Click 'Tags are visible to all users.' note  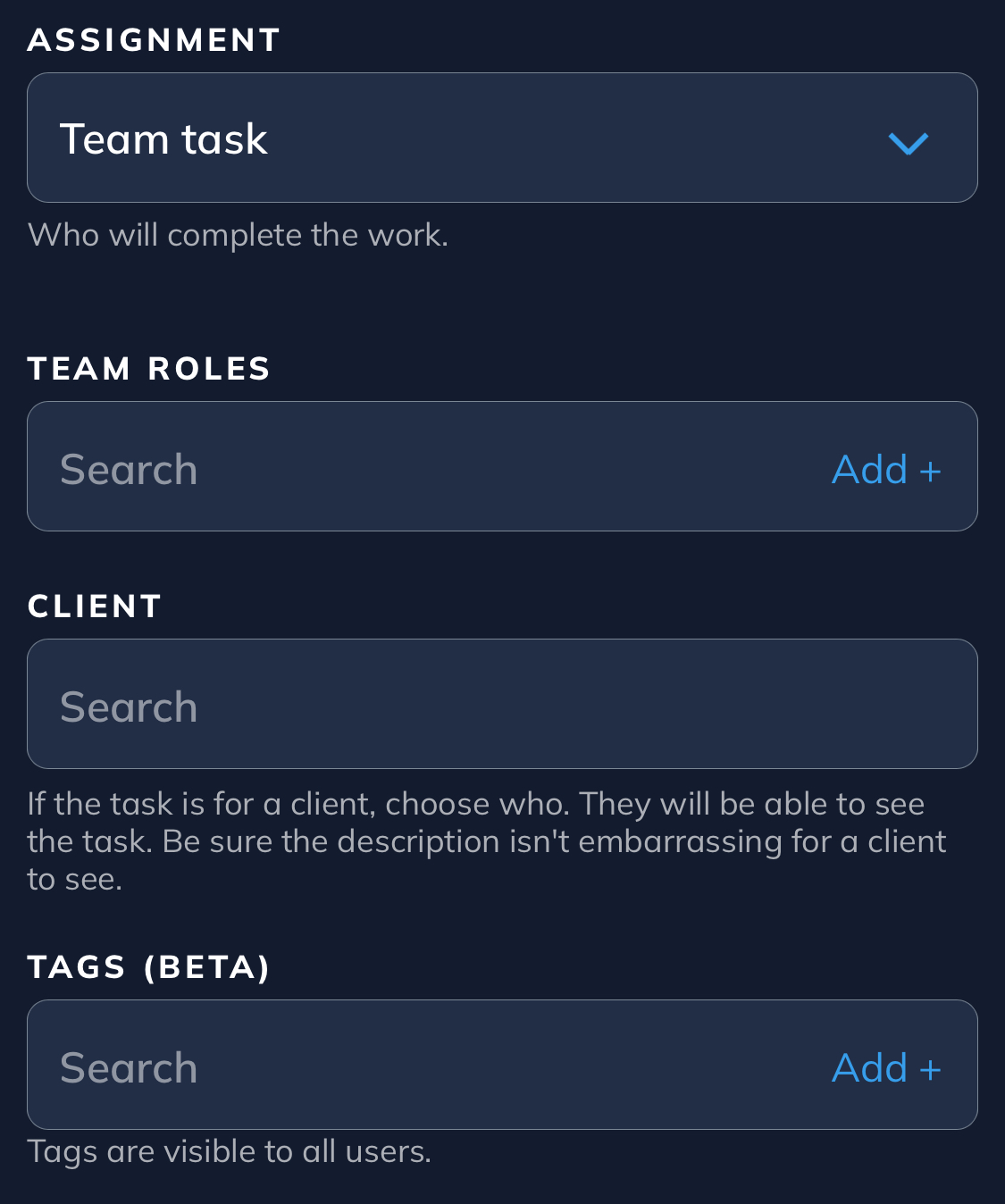(x=229, y=1151)
